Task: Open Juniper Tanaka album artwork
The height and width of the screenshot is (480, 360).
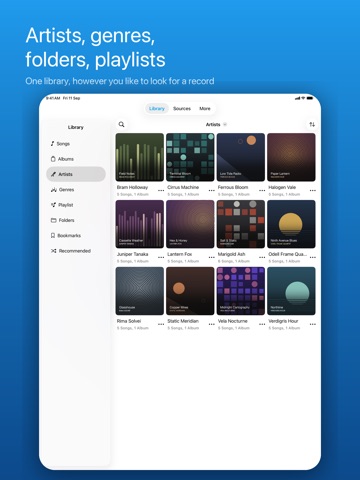Action: (x=140, y=224)
